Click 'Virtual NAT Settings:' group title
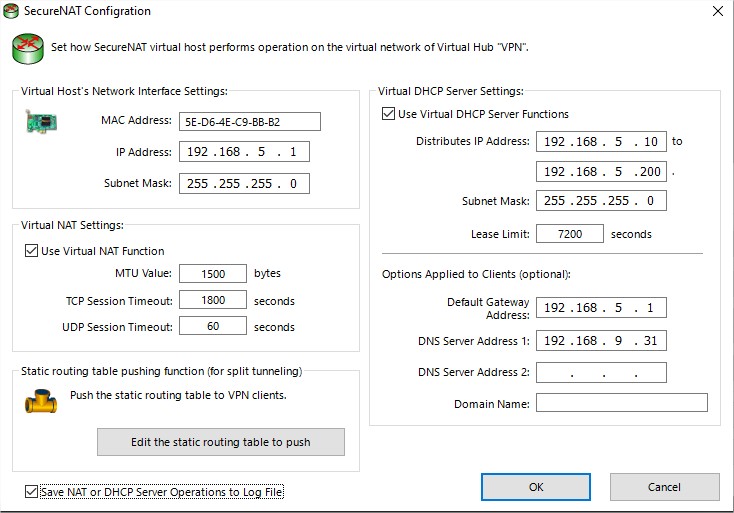This screenshot has height=513, width=734. [x=73, y=225]
